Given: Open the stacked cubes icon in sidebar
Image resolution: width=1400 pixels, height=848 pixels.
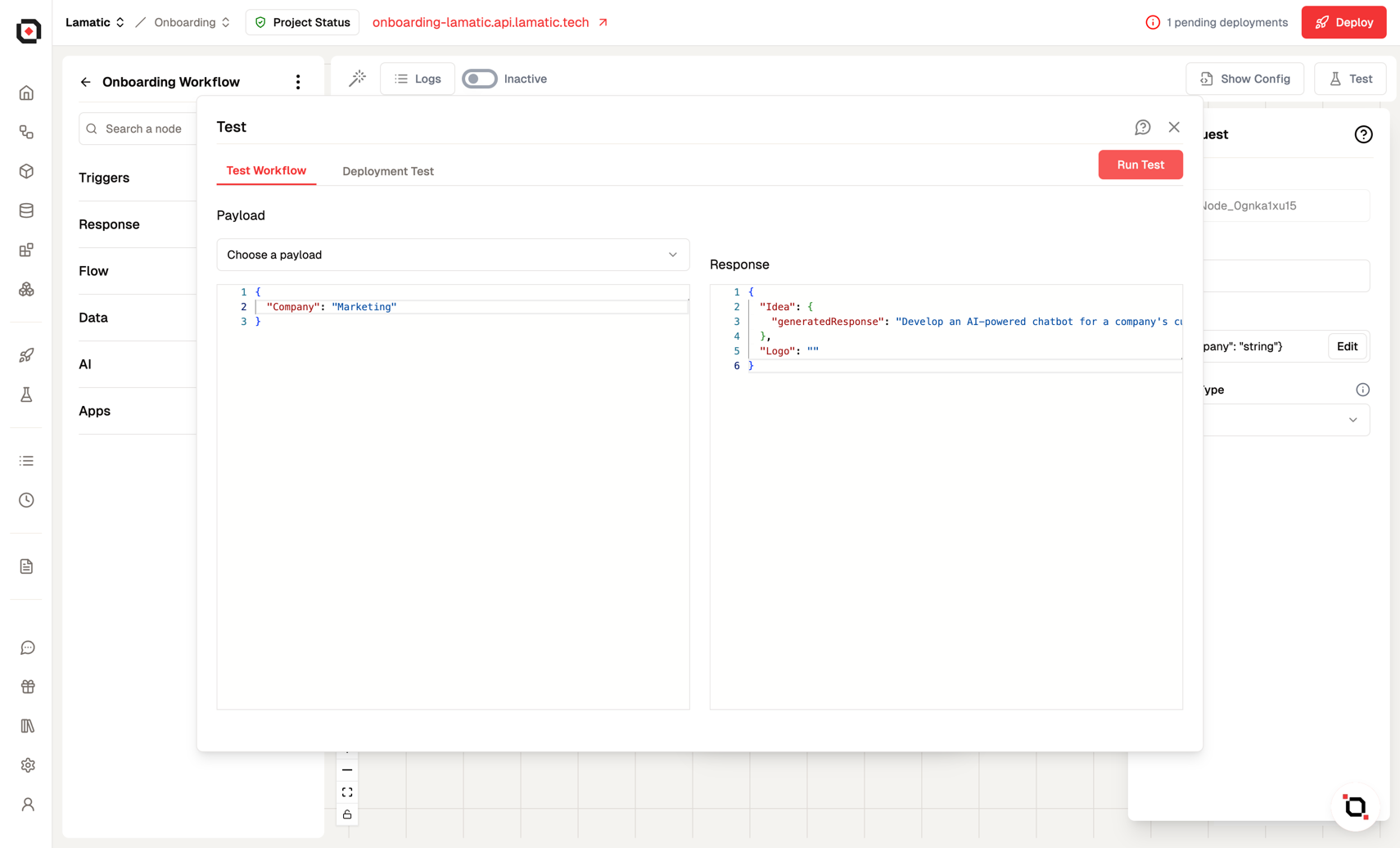Looking at the screenshot, I should click(26, 290).
